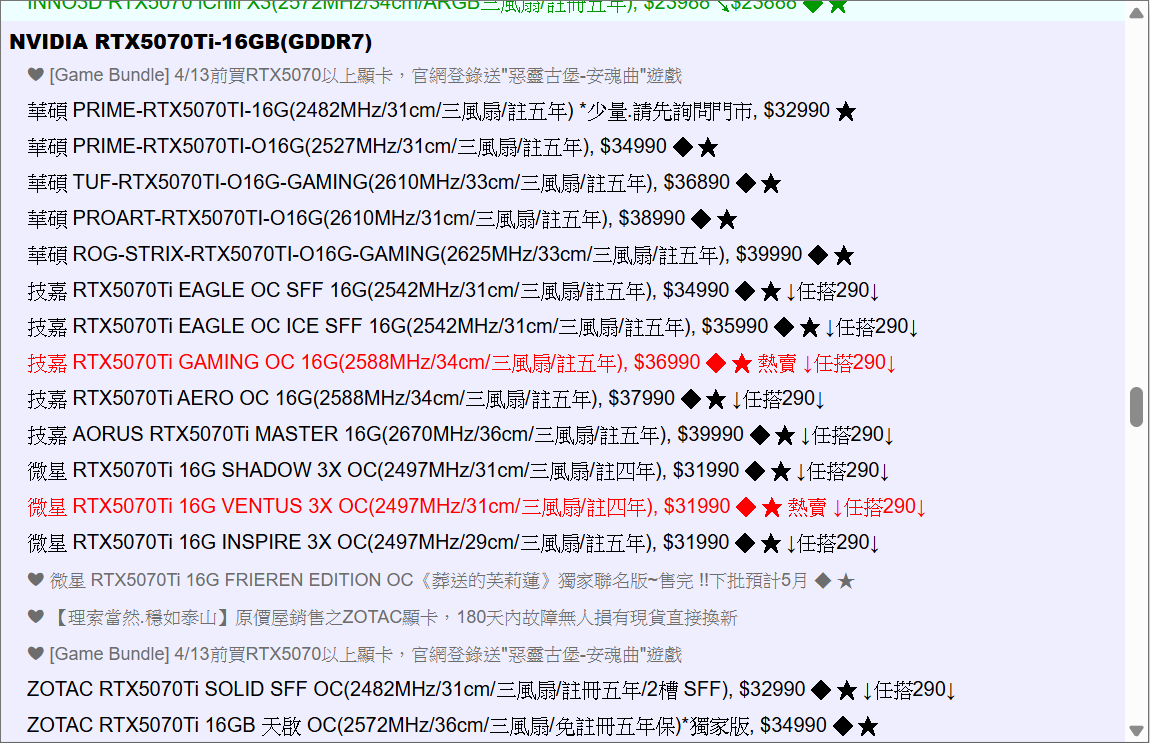Select the 微星 RTX5070Ti INSPIRE 3X OC item
Viewport: 1150px width, 743px height.
[453, 542]
